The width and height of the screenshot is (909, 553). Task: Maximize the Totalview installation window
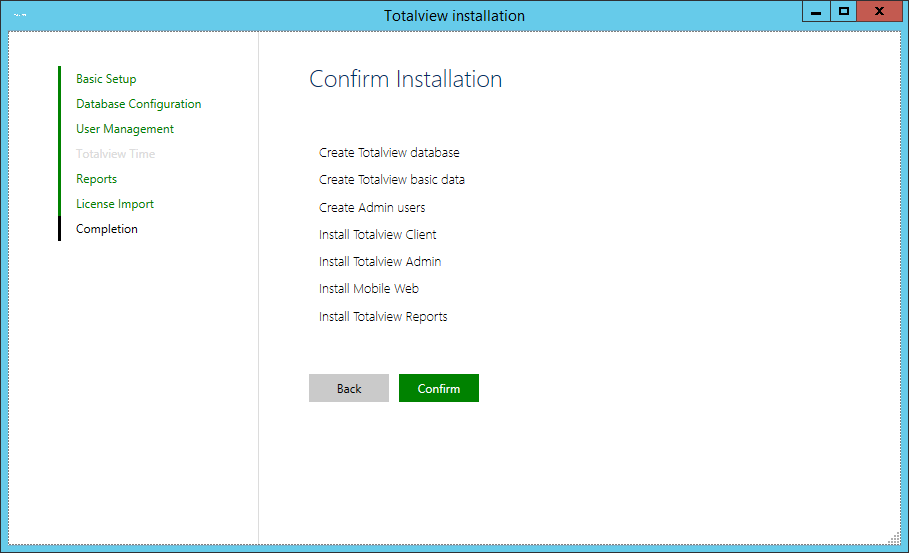[x=843, y=12]
